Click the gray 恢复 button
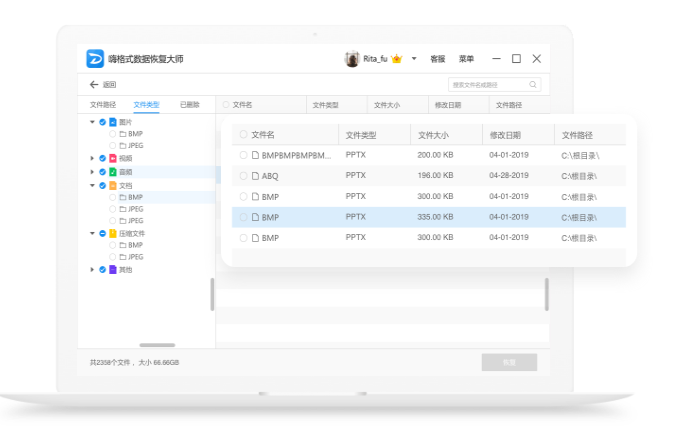The image size is (685, 430). (509, 362)
